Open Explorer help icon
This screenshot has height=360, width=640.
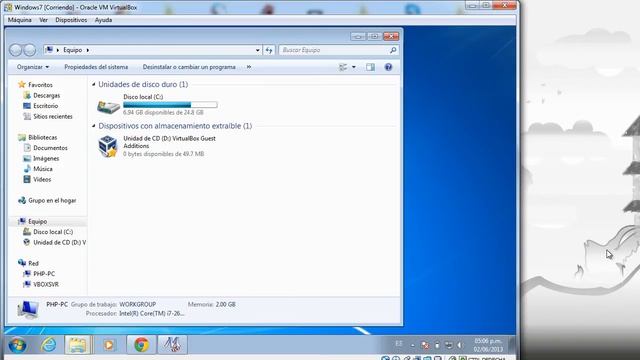coord(388,67)
